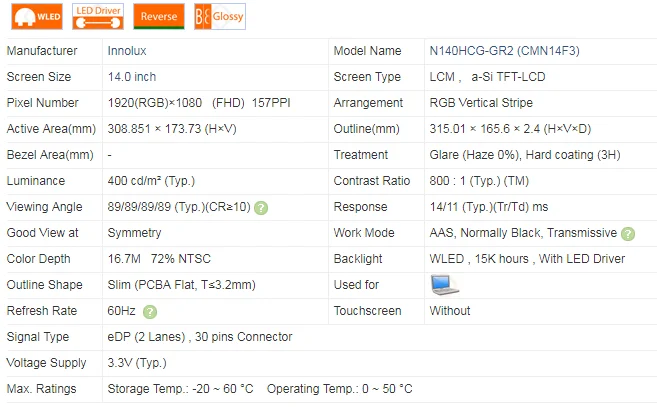
Task: Click Storage Temp.: -20 ~ 60 °C text
Action: coord(180,389)
